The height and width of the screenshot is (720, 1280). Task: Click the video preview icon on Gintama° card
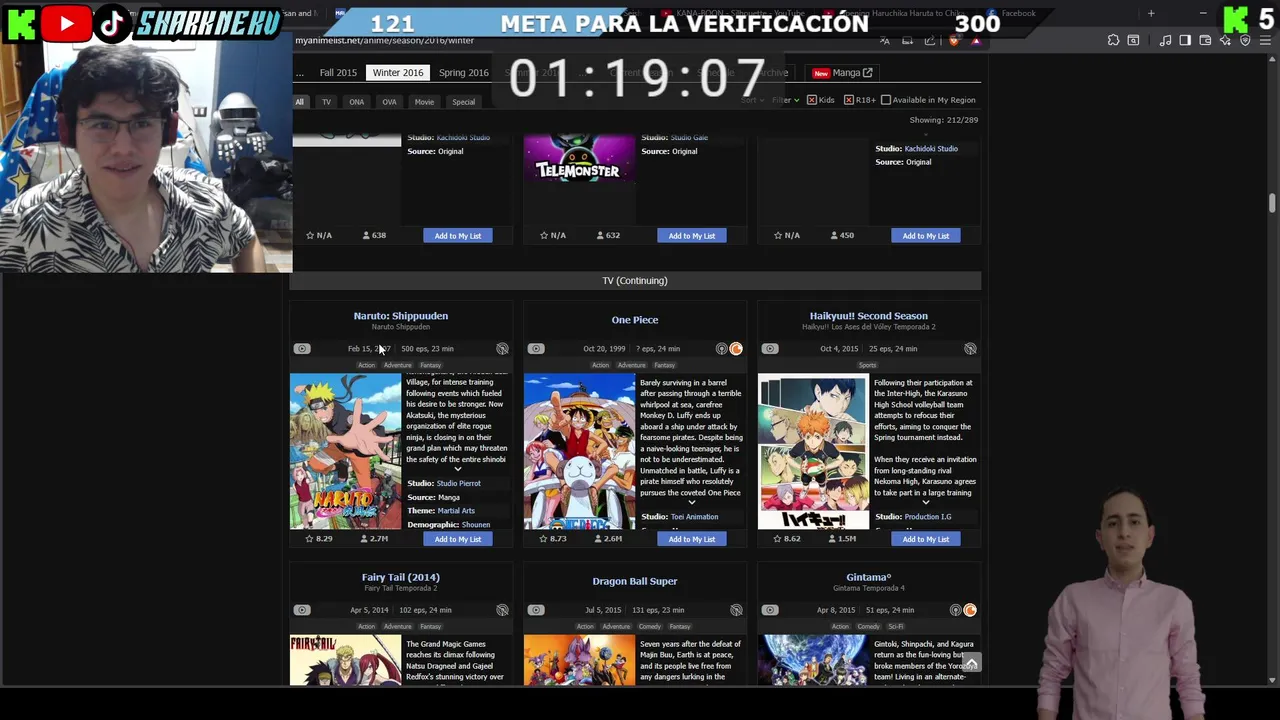click(770, 610)
